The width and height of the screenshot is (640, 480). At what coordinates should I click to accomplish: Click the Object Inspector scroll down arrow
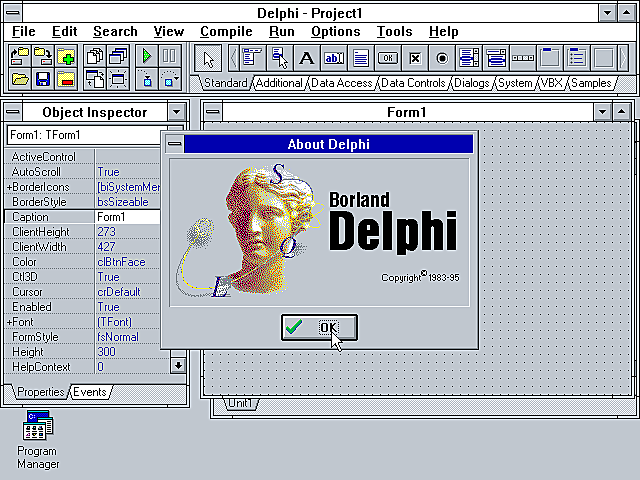pos(178,365)
